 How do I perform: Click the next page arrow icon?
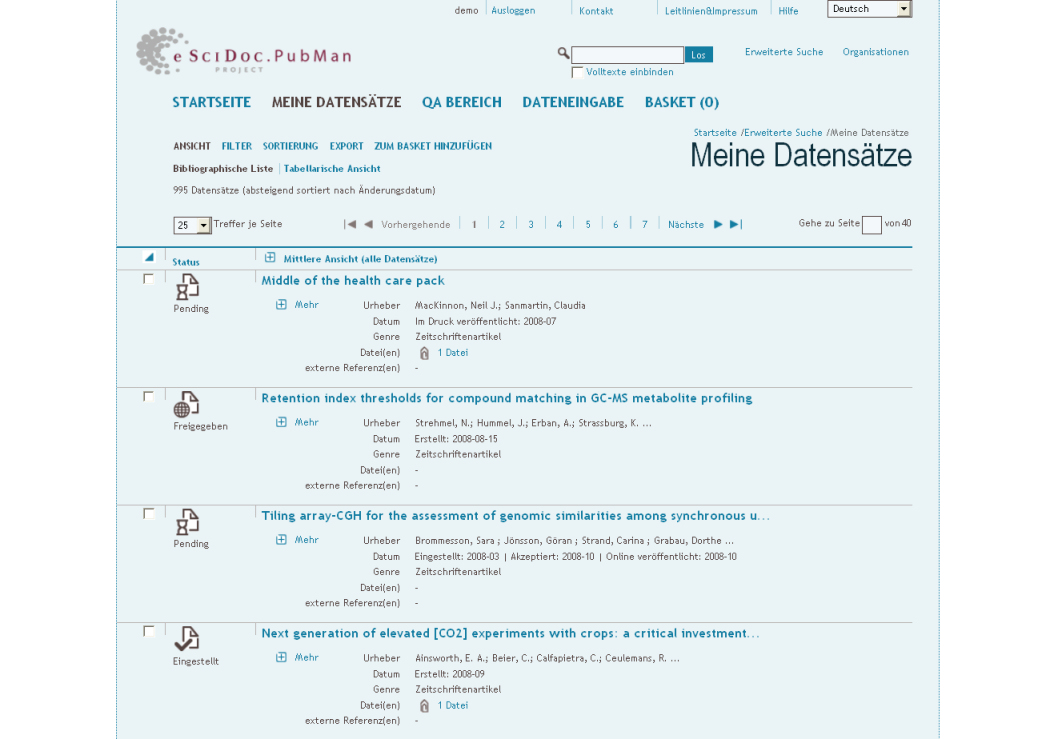(x=718, y=225)
